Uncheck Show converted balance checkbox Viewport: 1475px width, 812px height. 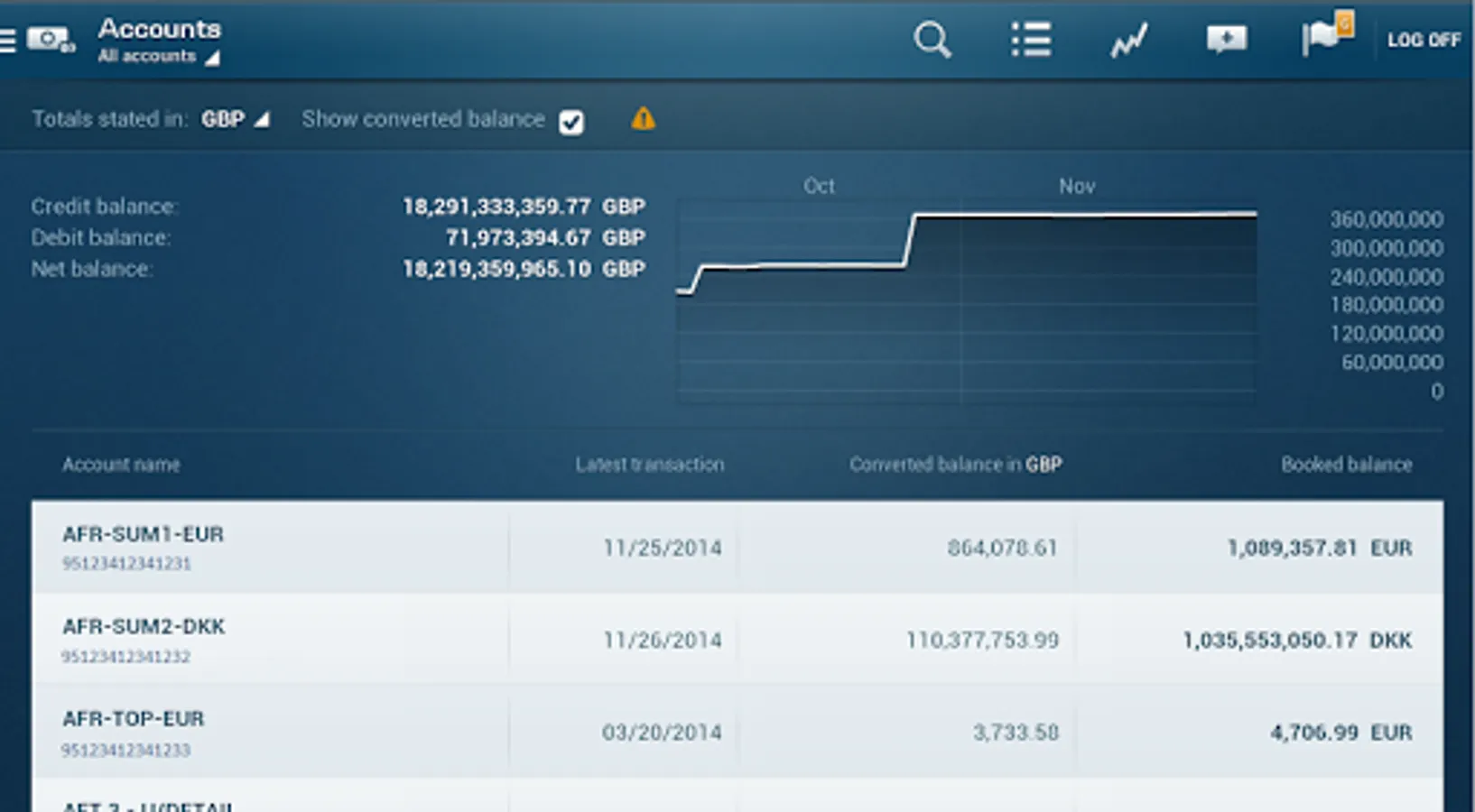pos(571,121)
